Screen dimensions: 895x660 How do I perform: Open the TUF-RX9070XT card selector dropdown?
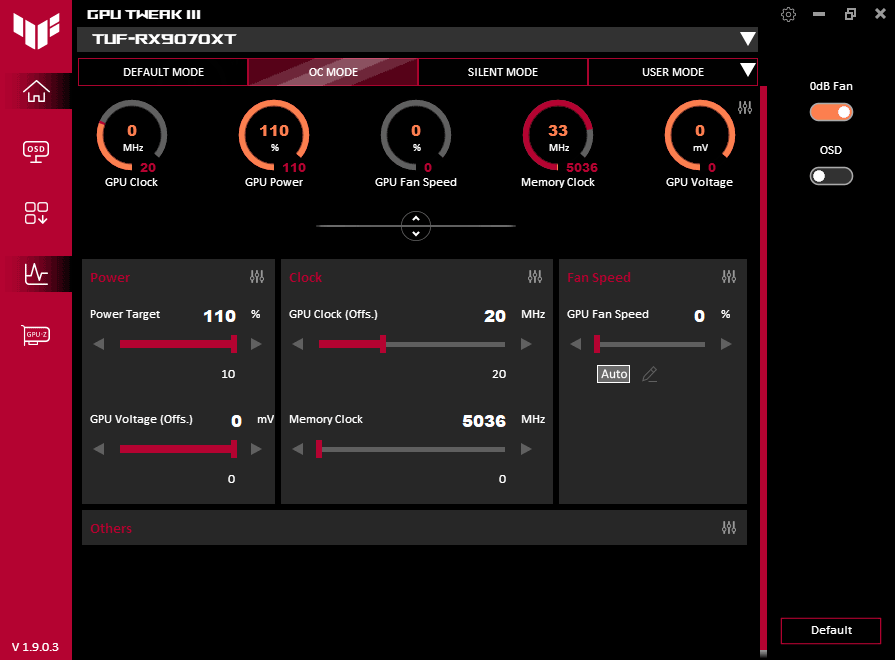tap(748, 39)
